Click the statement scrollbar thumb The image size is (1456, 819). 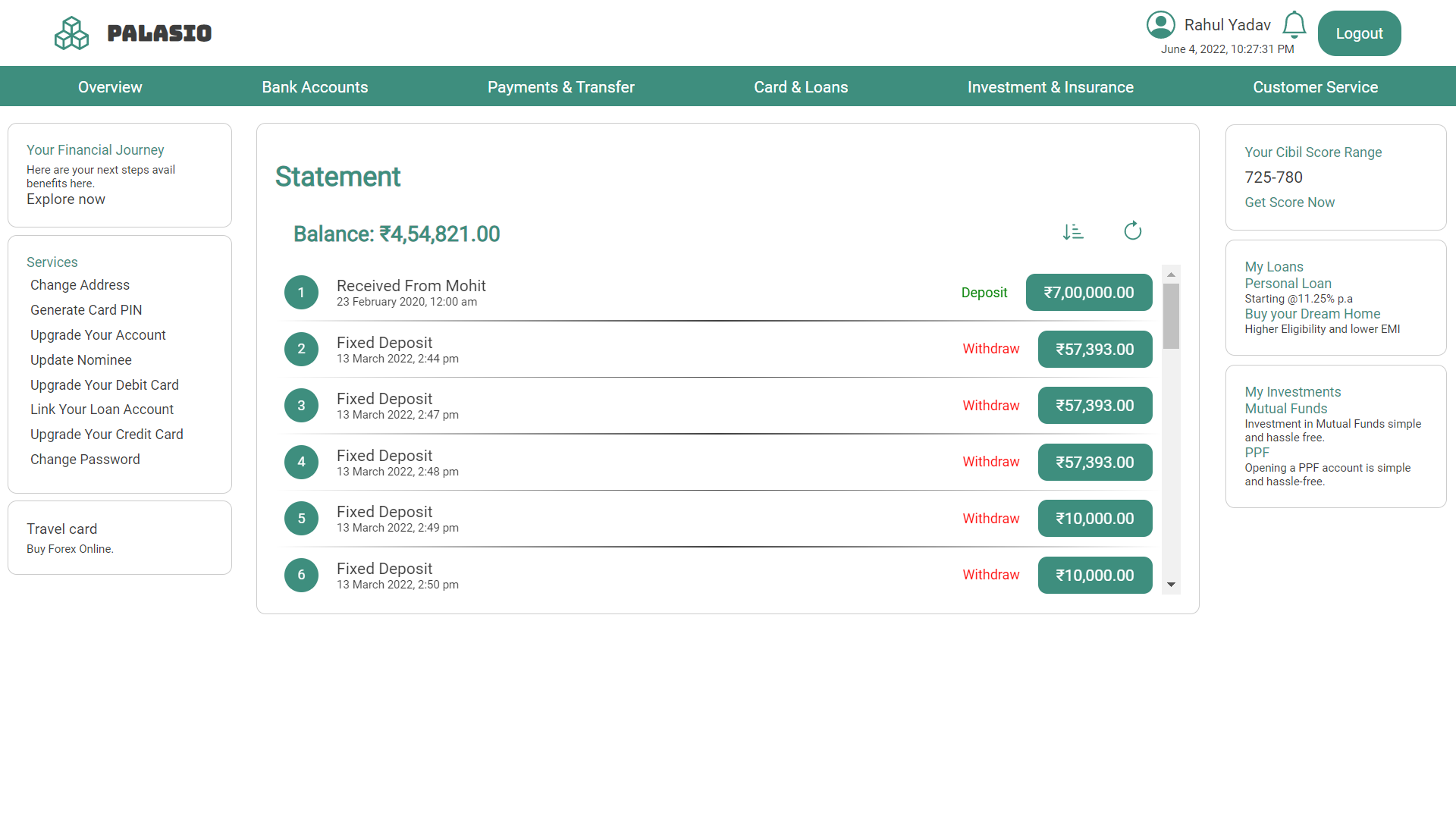pos(1171,316)
